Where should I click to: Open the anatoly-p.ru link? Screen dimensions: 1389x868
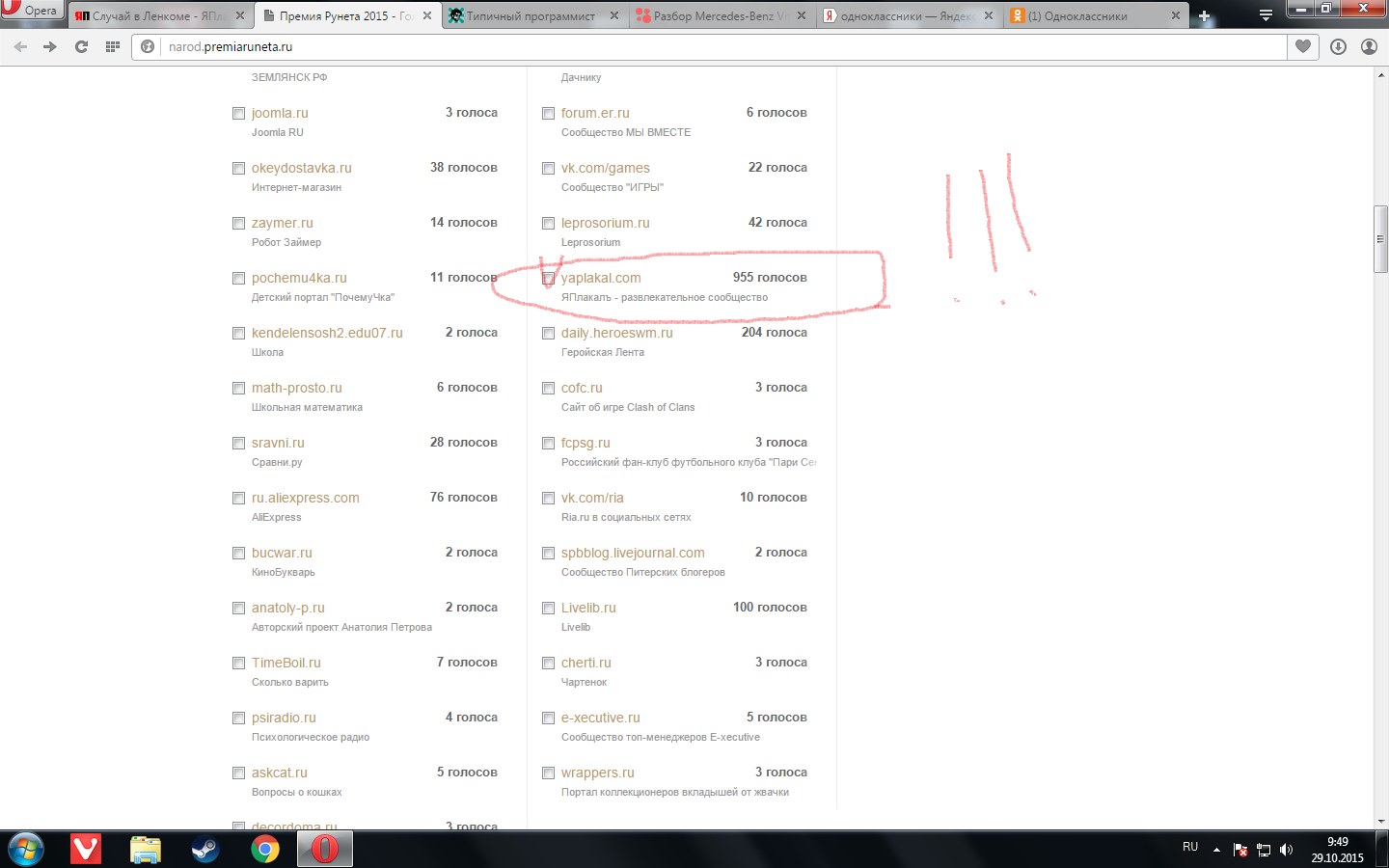(288, 608)
